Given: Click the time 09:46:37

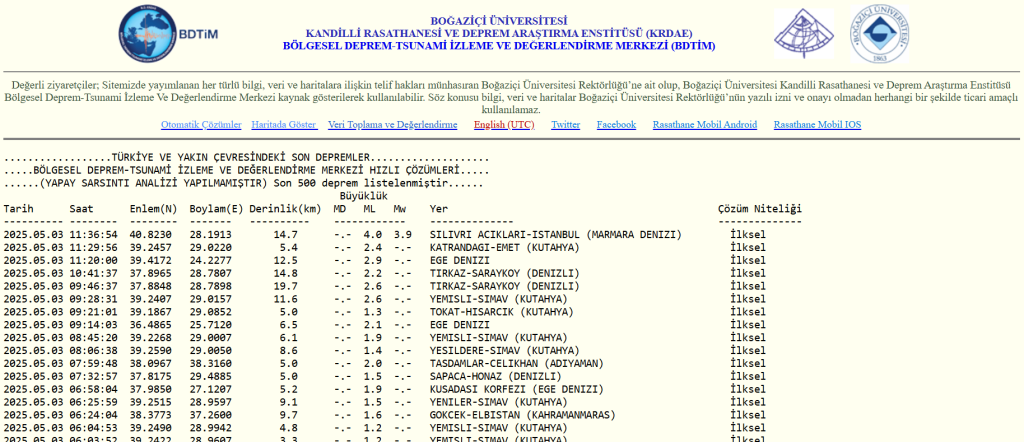Looking at the screenshot, I should click(x=93, y=286).
